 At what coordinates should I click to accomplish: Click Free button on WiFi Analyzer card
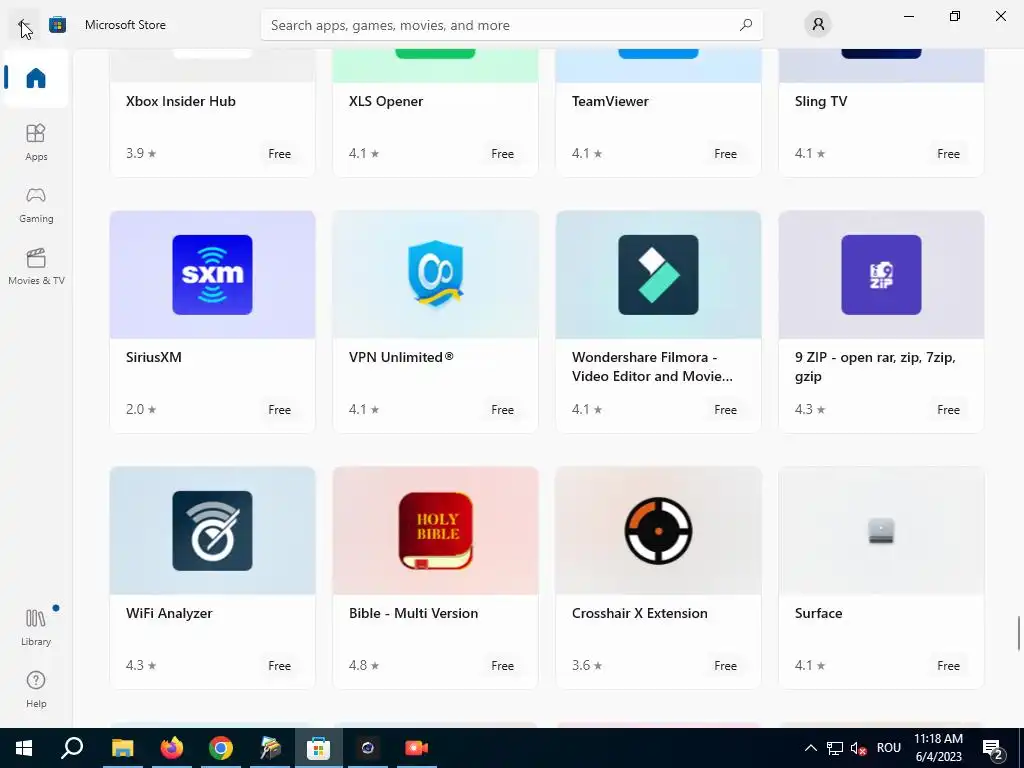point(280,665)
